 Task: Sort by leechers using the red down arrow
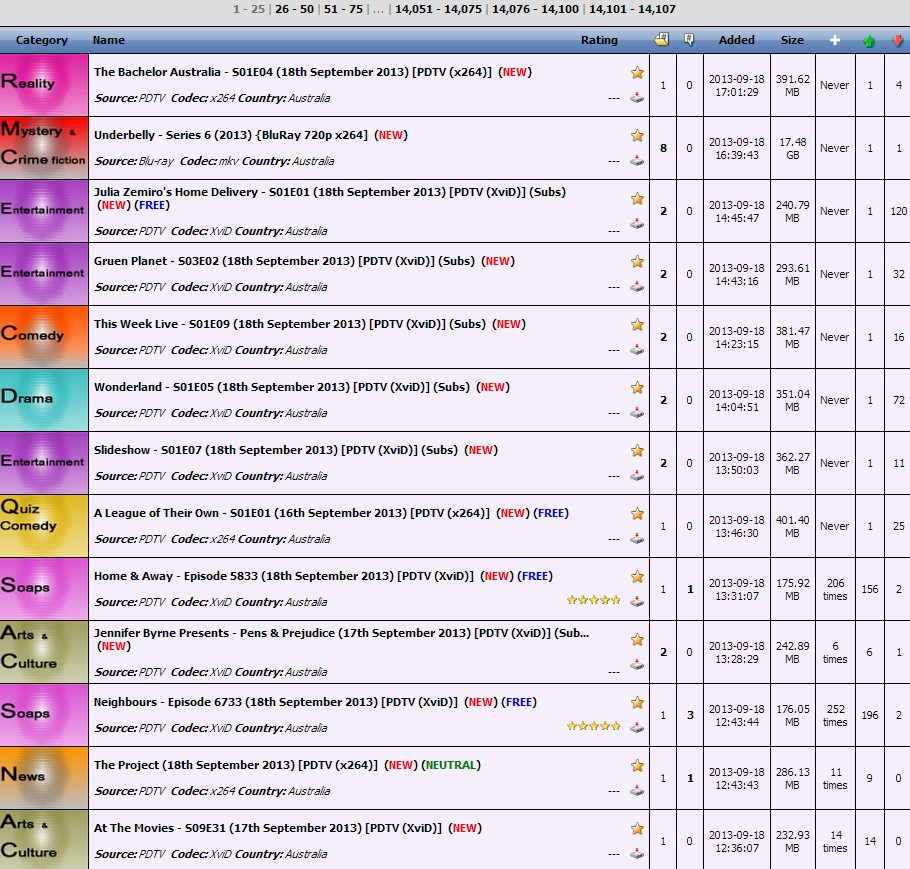[897, 41]
